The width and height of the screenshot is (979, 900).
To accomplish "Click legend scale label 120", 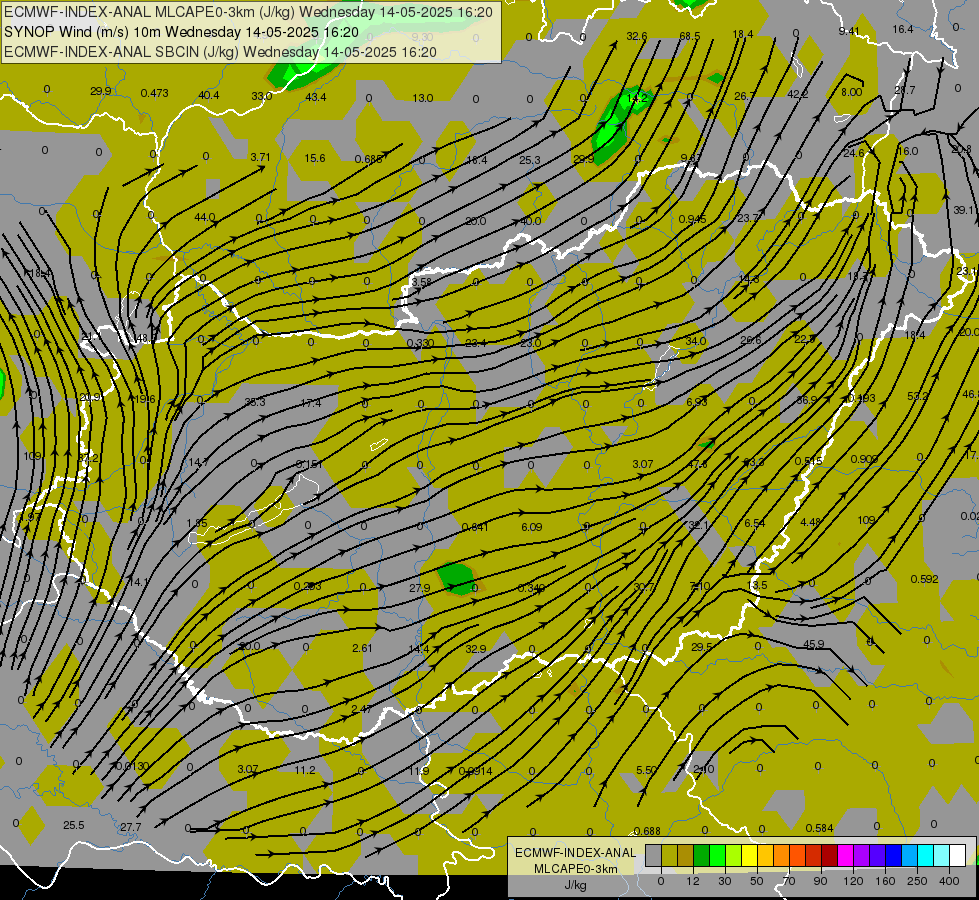I will coord(852,881).
